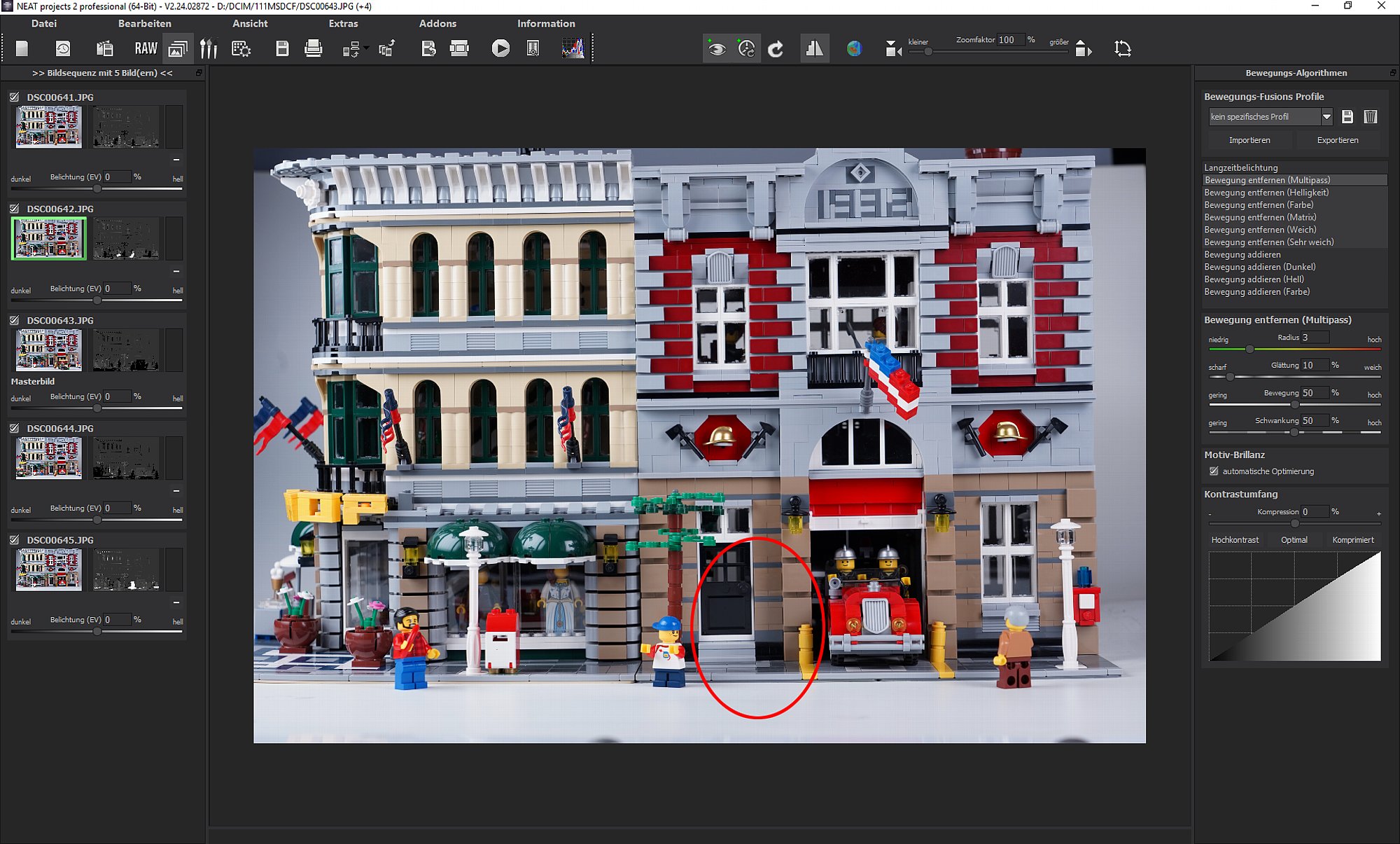Screen dimensions: 1400x844
Task: Click the Importieren button
Action: pos(1249,140)
